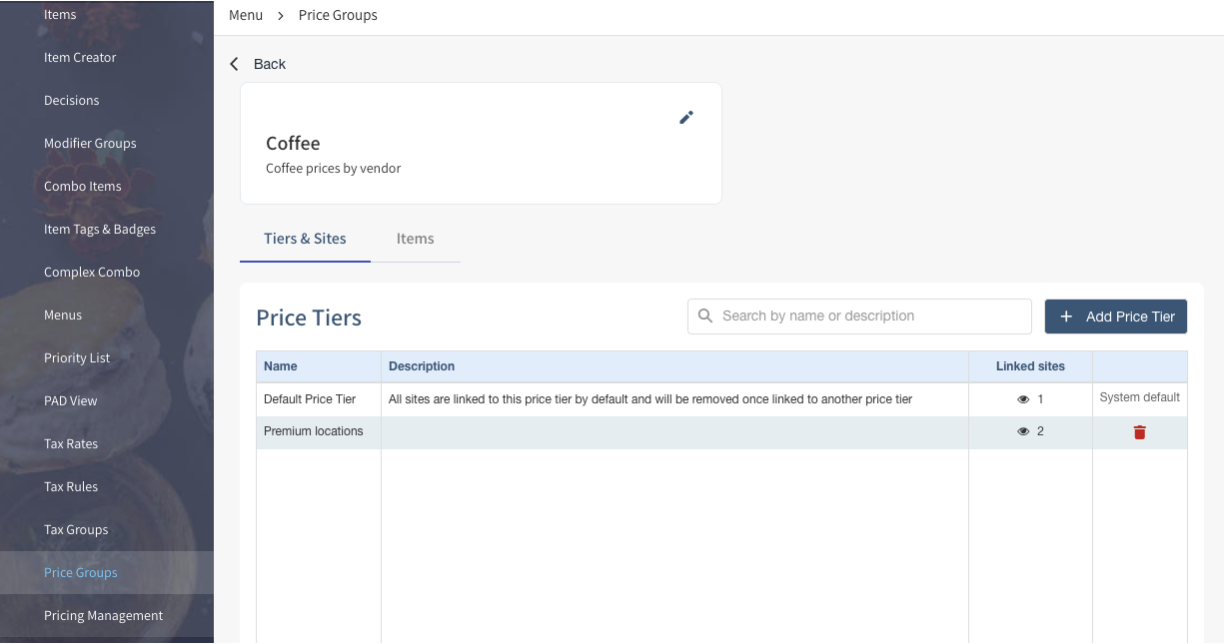Open Tax Groups in sidebar
This screenshot has height=644, width=1224.
point(76,529)
